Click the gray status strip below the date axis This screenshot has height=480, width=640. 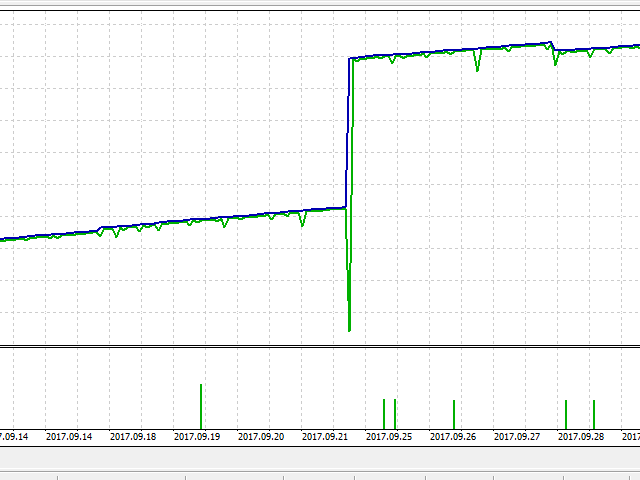tap(320, 458)
